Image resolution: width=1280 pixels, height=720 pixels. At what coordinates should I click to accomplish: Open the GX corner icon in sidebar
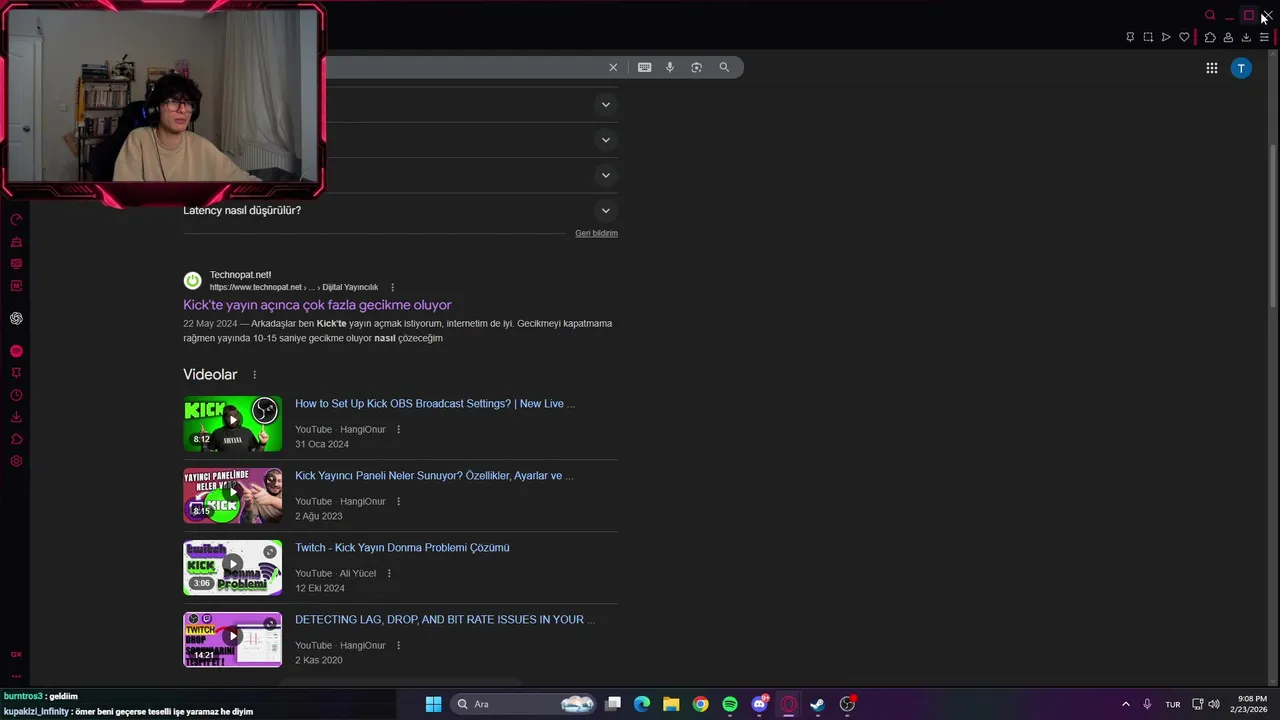(x=16, y=654)
